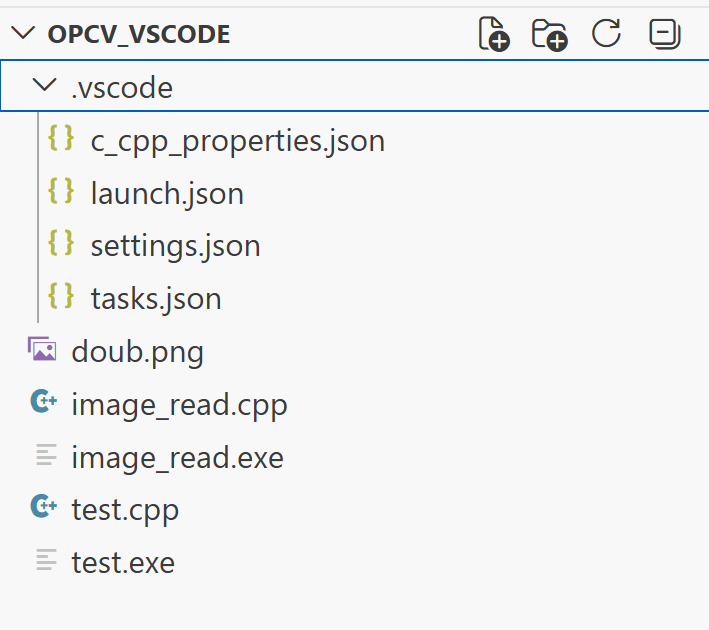
Task: Click the JSON braces icon beside launch.json
Action: coord(61,190)
